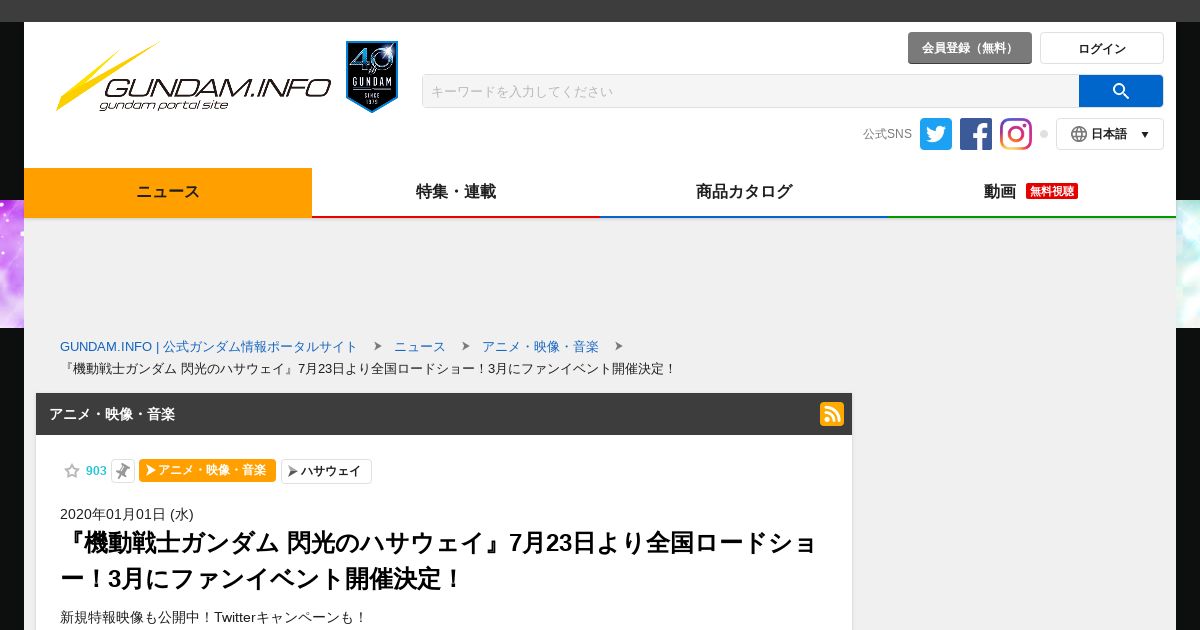The image size is (1200, 630).
Task: Click the blue search magnifier button
Action: (x=1121, y=91)
